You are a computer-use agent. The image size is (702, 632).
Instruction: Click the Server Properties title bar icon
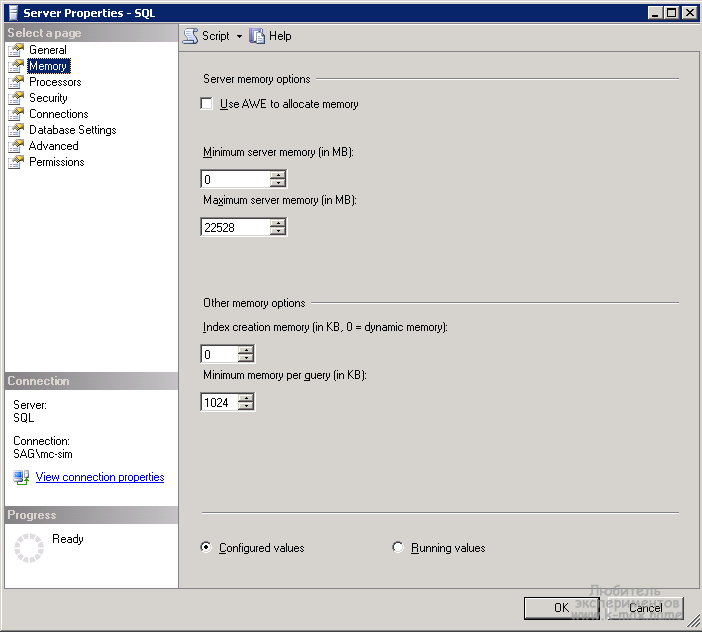coord(13,13)
